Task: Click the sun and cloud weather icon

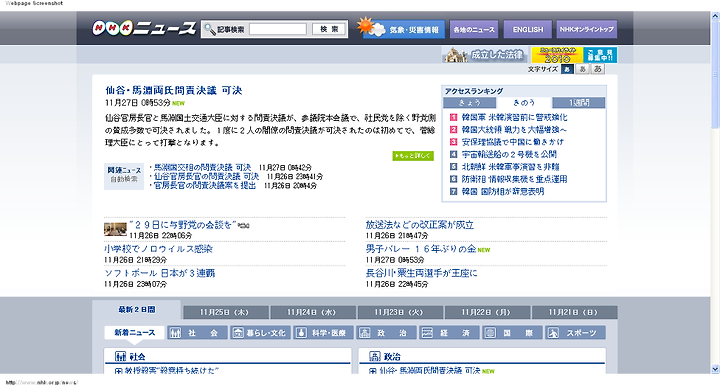Action: [x=371, y=27]
